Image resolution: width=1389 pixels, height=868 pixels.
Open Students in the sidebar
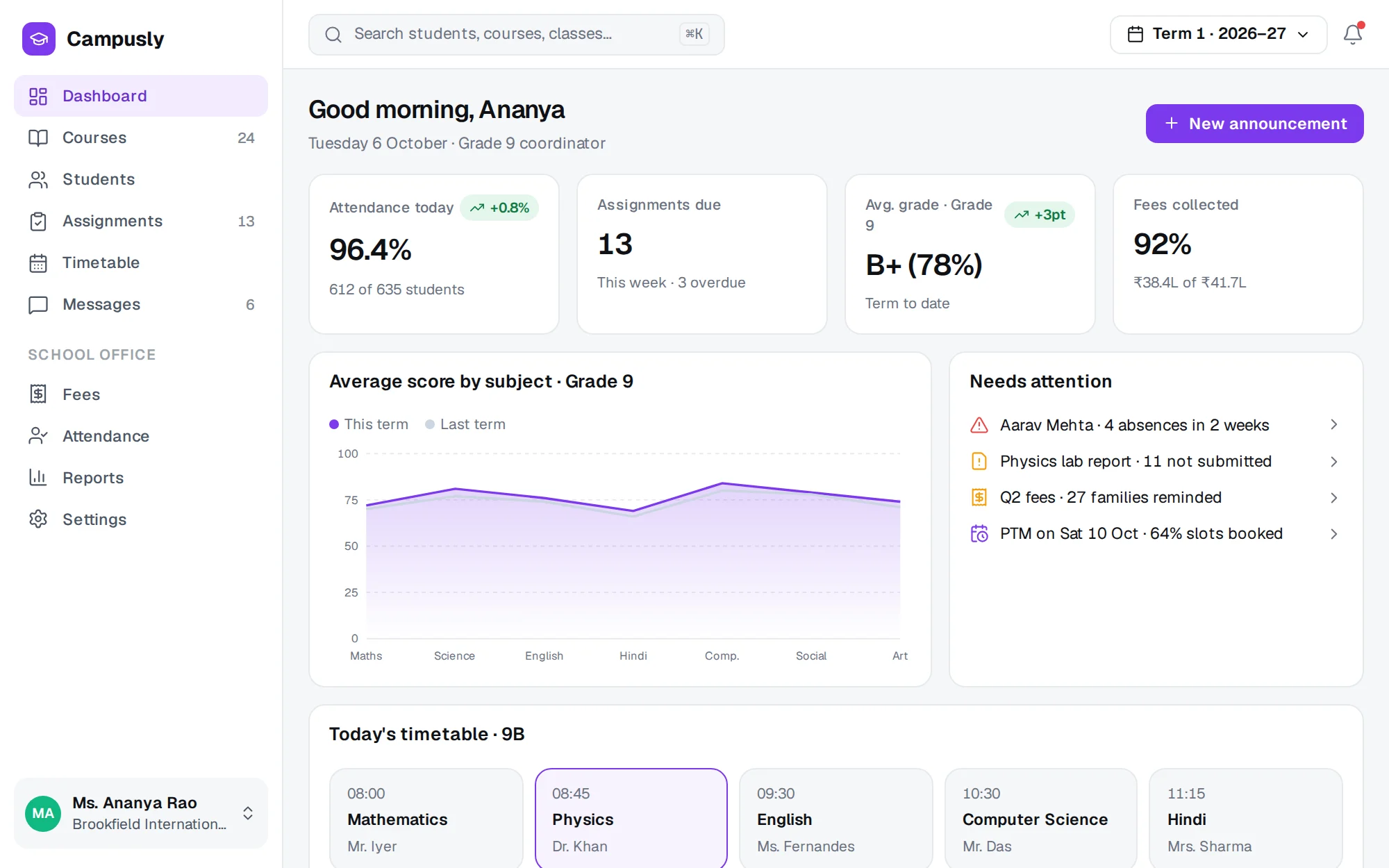coord(141,179)
